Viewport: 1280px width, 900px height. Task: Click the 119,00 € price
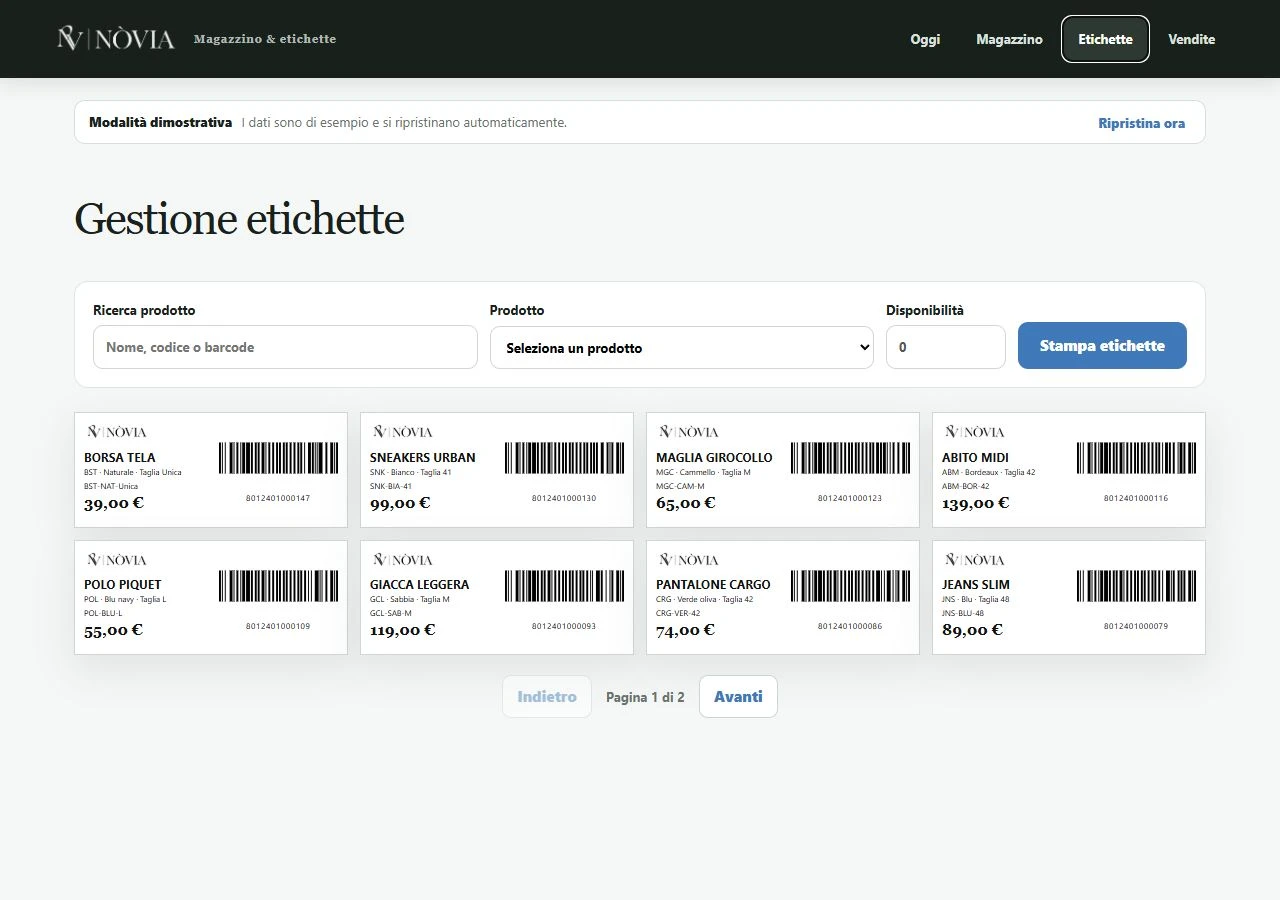click(403, 630)
